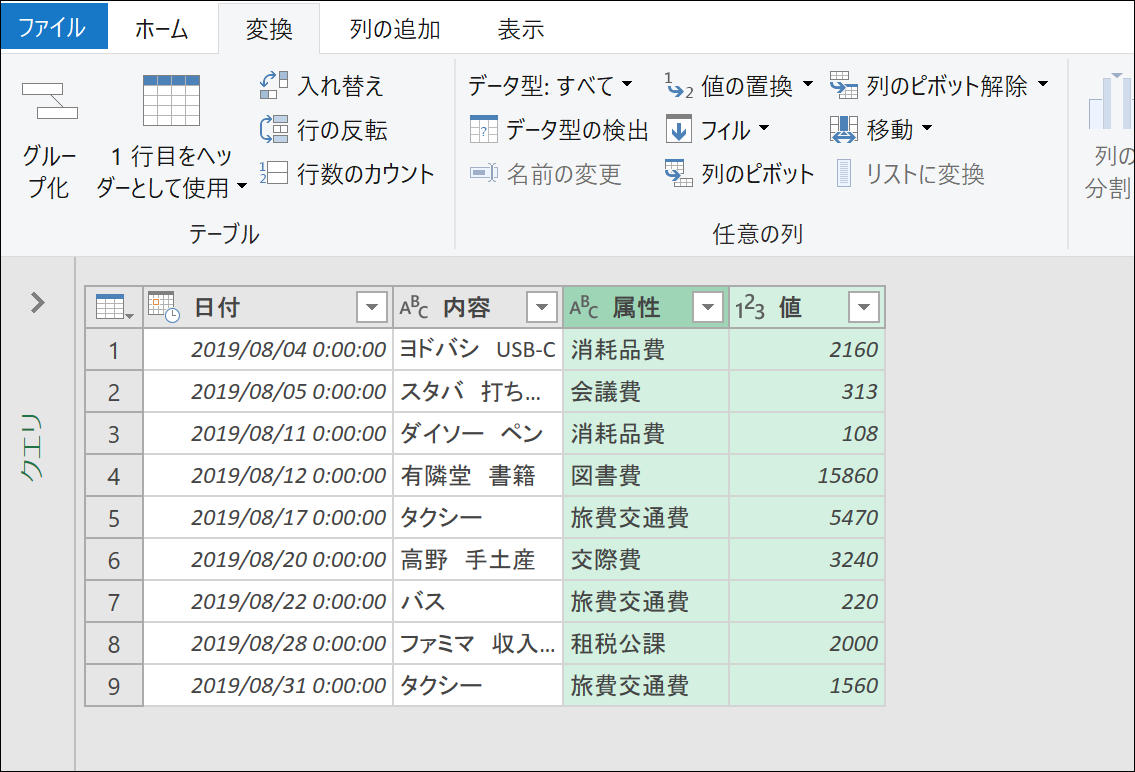The image size is (1135, 772).
Task: Click the 移動 (Move) icon
Action: pyautogui.click(x=844, y=130)
